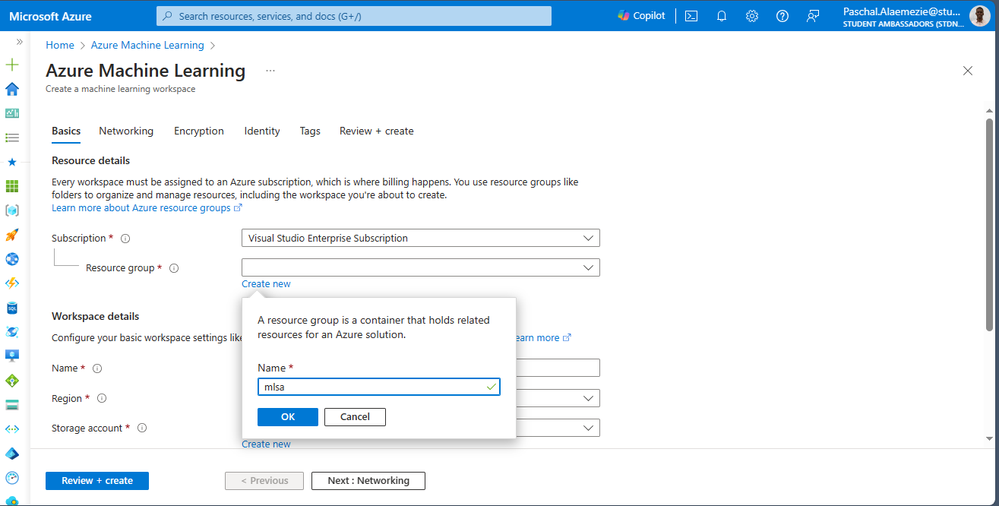Image resolution: width=999 pixels, height=506 pixels.
Task: Click the Storage account info icon
Action: tap(142, 428)
